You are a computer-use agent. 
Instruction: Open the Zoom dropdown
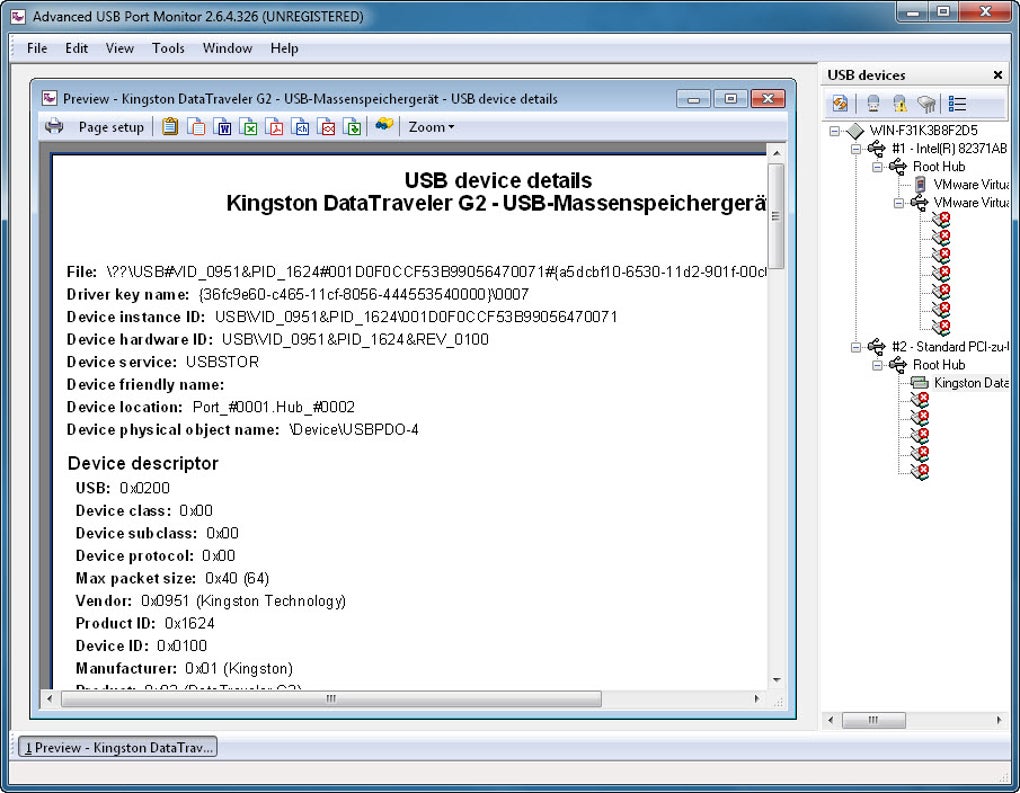pos(431,127)
